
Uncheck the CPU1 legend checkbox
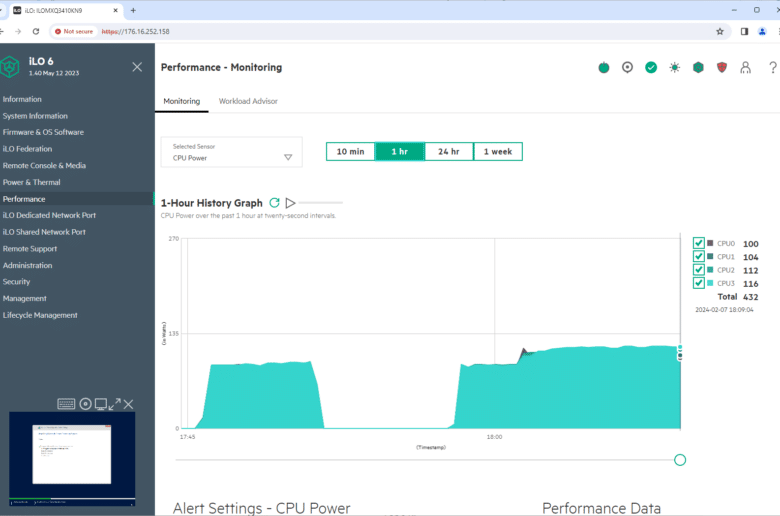(x=698, y=256)
